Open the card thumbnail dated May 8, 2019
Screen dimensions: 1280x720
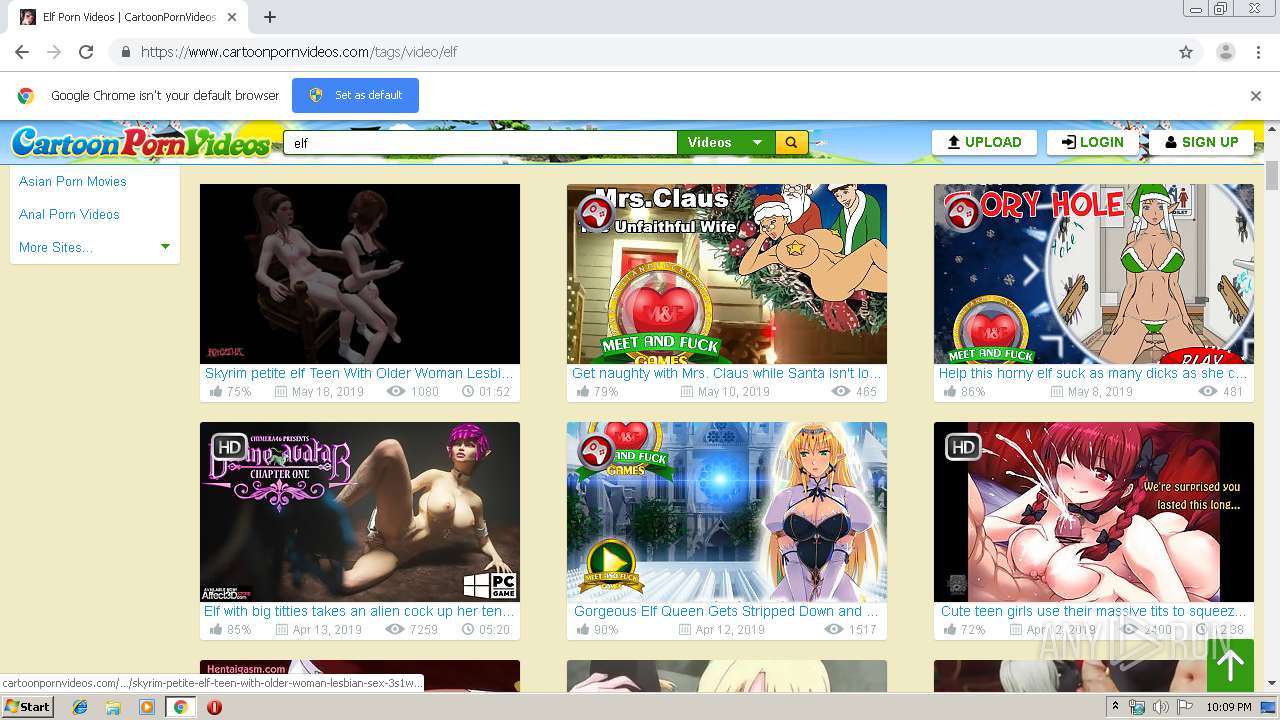point(1093,274)
